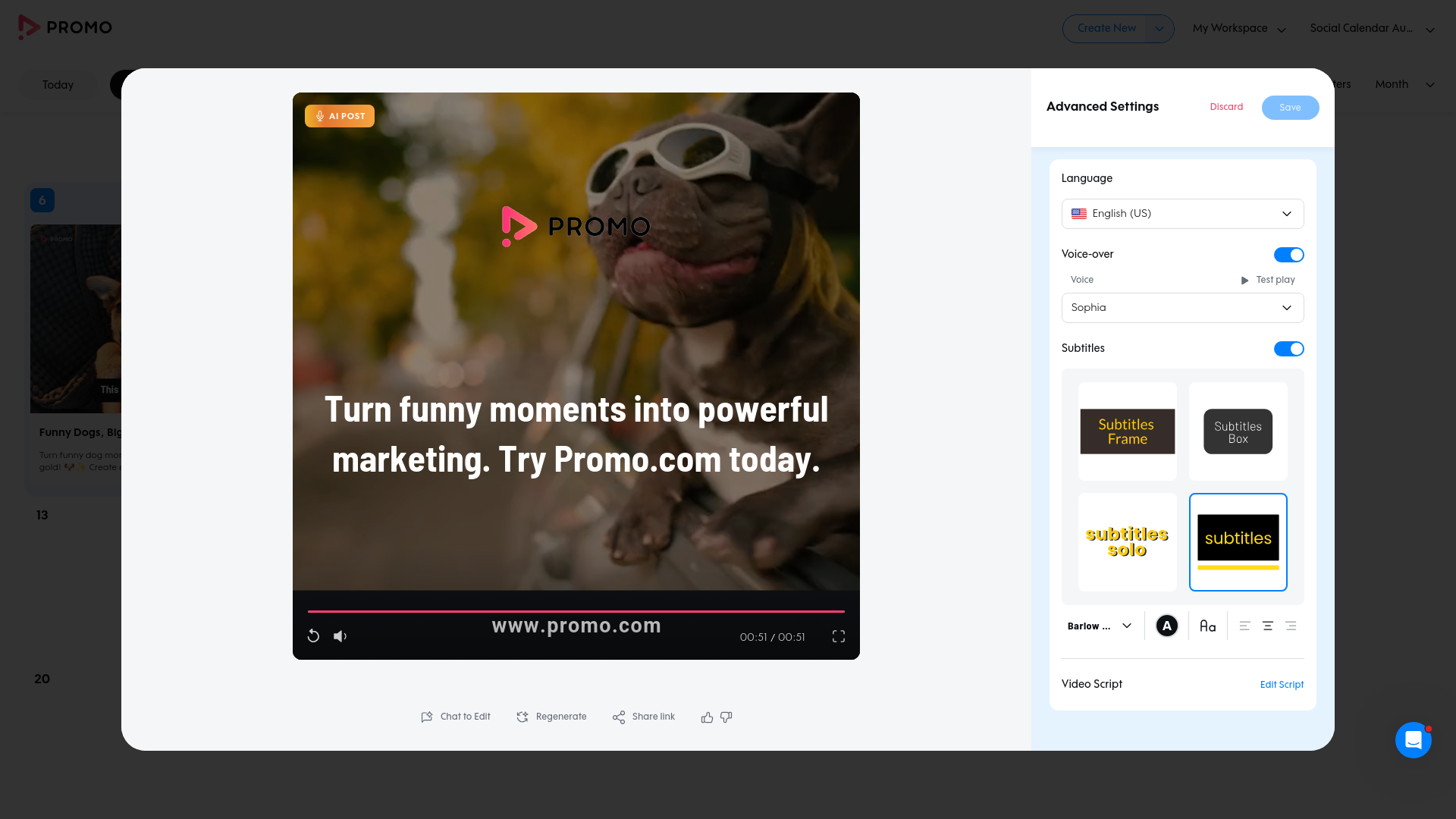This screenshot has width=1456, height=819.
Task: Click the thumbs up feedback icon
Action: pyautogui.click(x=707, y=717)
